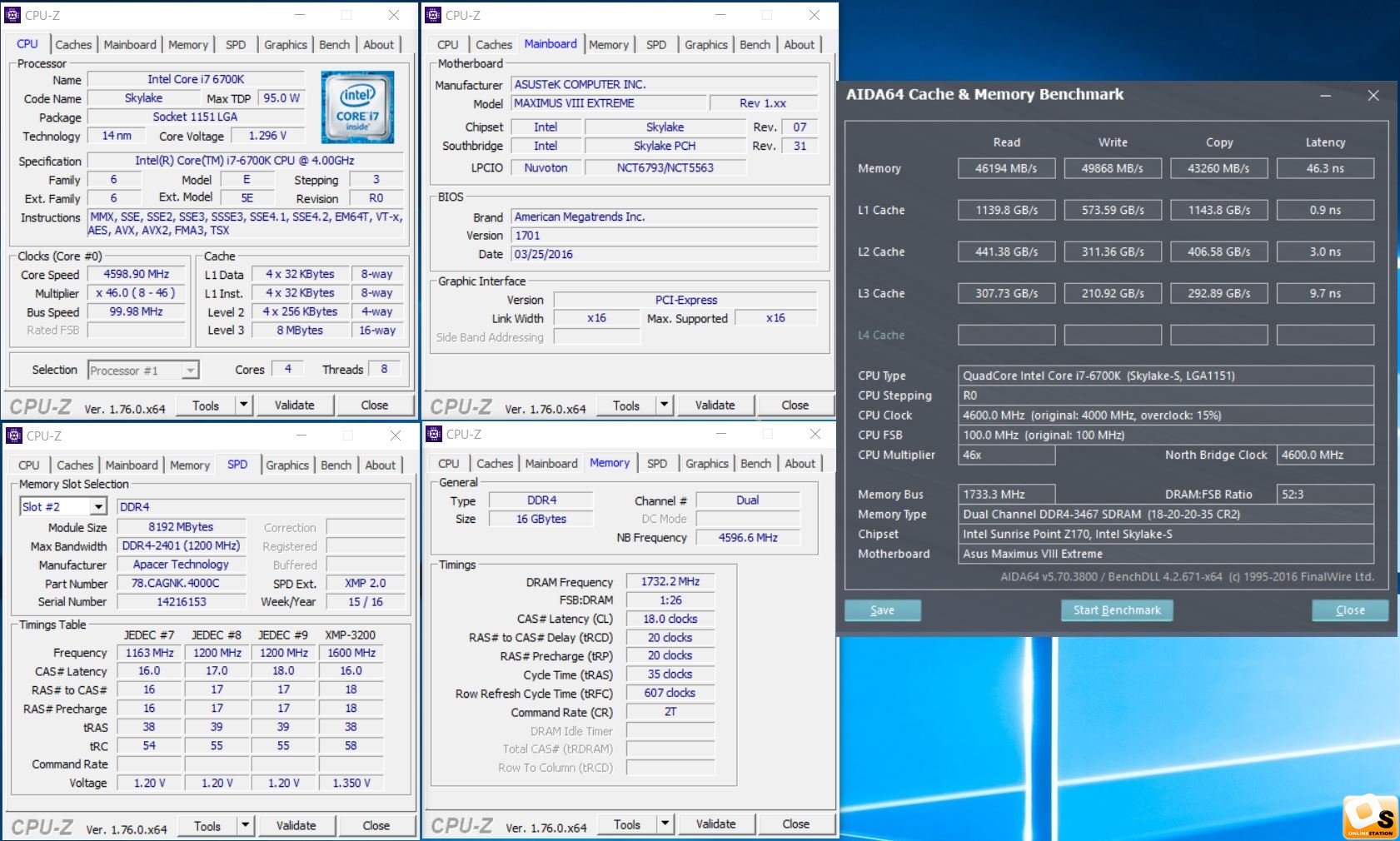Click Close button in SPD window
Image resolution: width=1400 pixels, height=841 pixels.
[x=376, y=826]
